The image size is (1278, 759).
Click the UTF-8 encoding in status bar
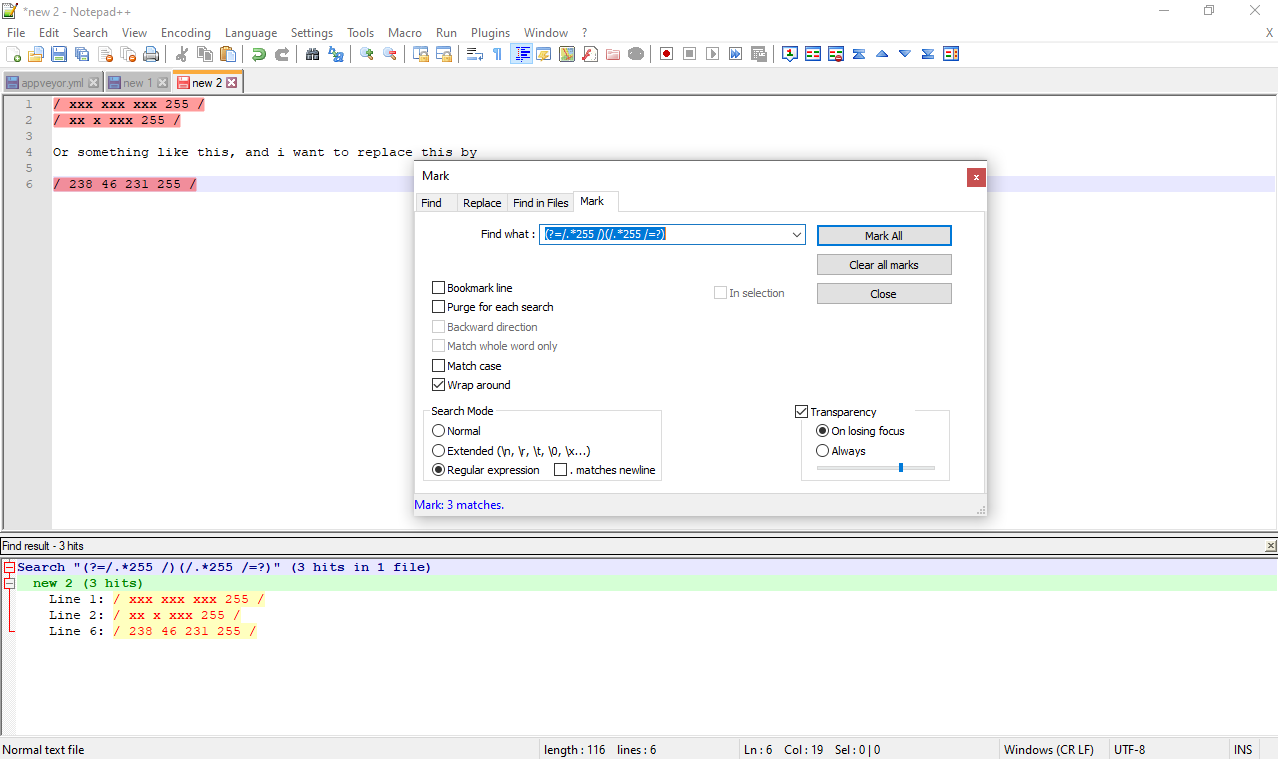(1130, 750)
